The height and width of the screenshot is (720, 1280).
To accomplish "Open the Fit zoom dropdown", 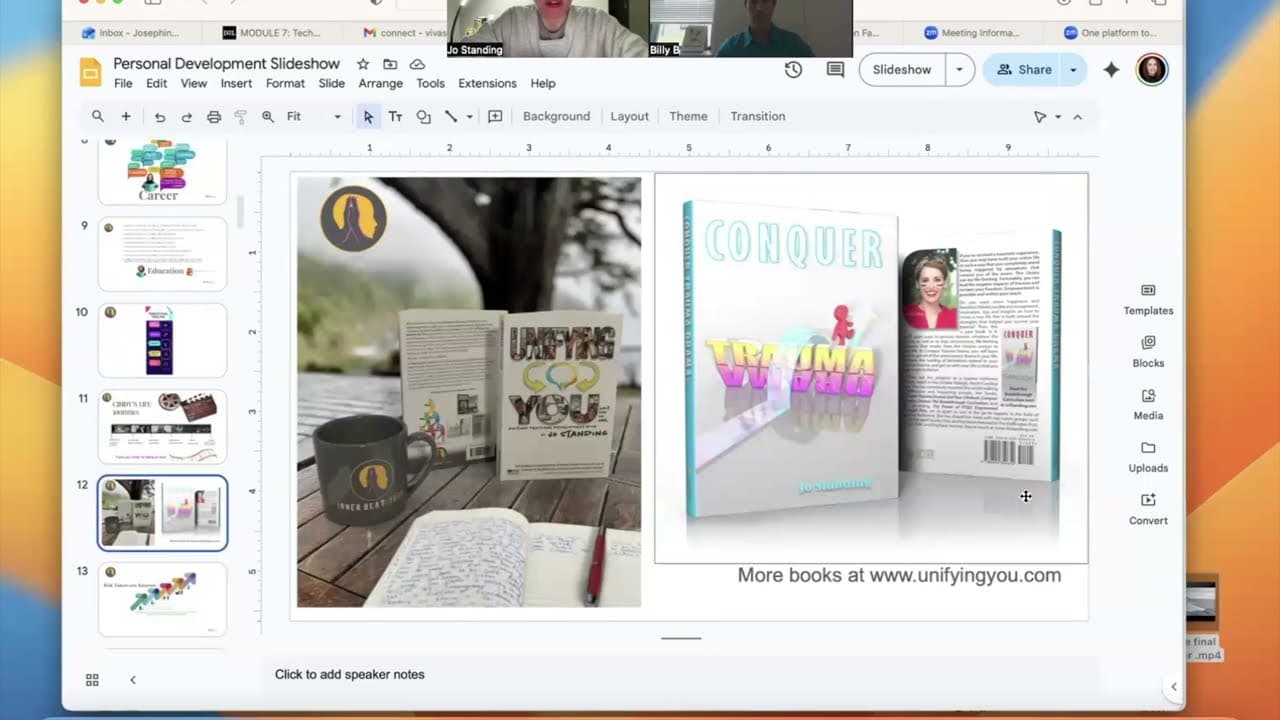I will (313, 117).
